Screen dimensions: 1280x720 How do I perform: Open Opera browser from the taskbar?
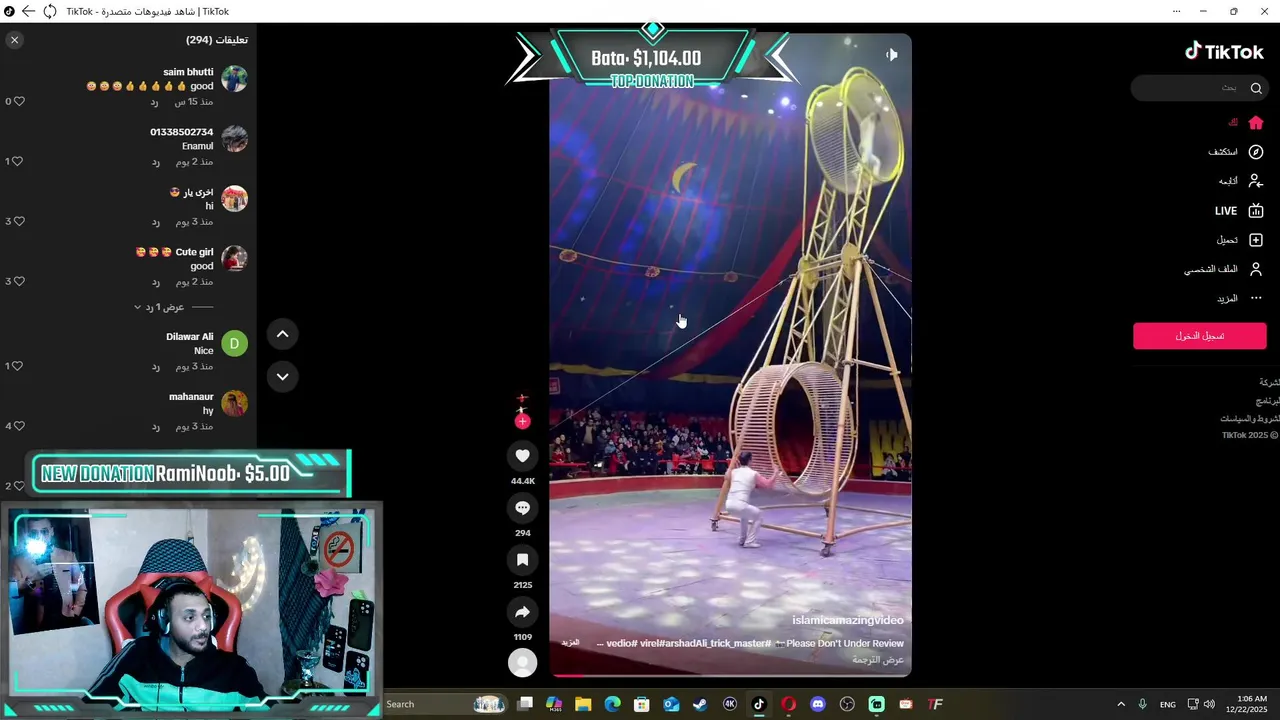tap(789, 704)
